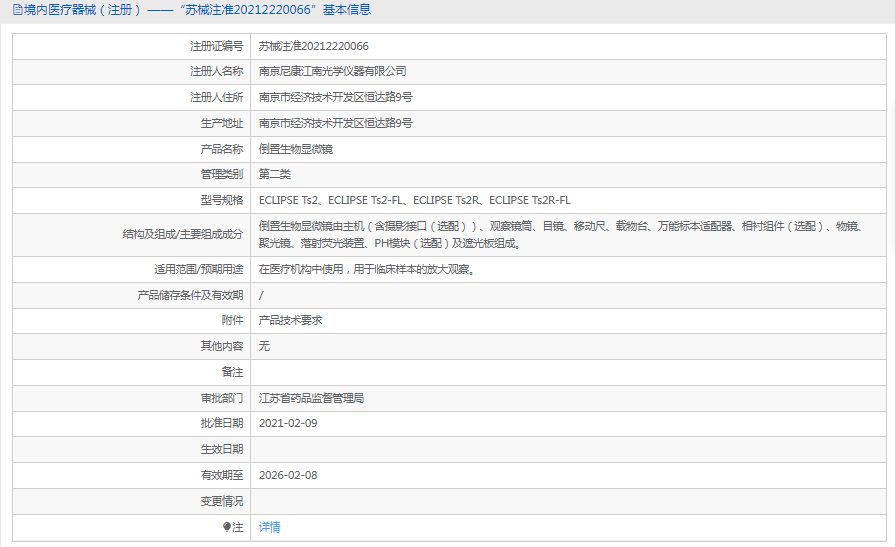Click the intended use text 在医疗机构中使用
The image size is (895, 547).
[367, 270]
